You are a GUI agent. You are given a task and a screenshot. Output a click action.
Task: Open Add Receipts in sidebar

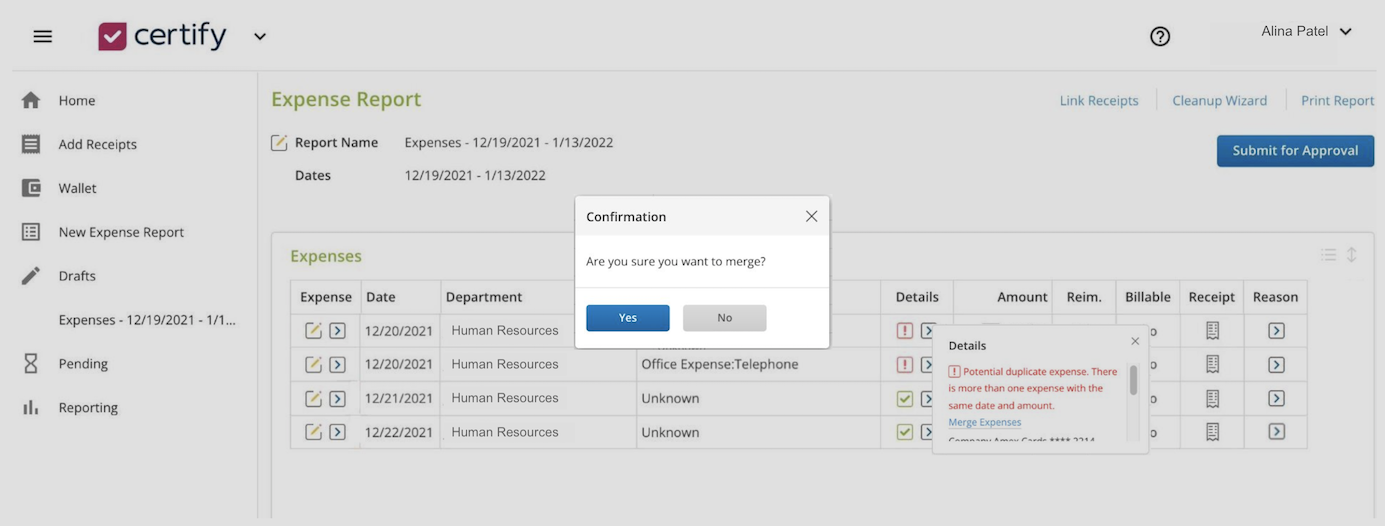point(97,144)
